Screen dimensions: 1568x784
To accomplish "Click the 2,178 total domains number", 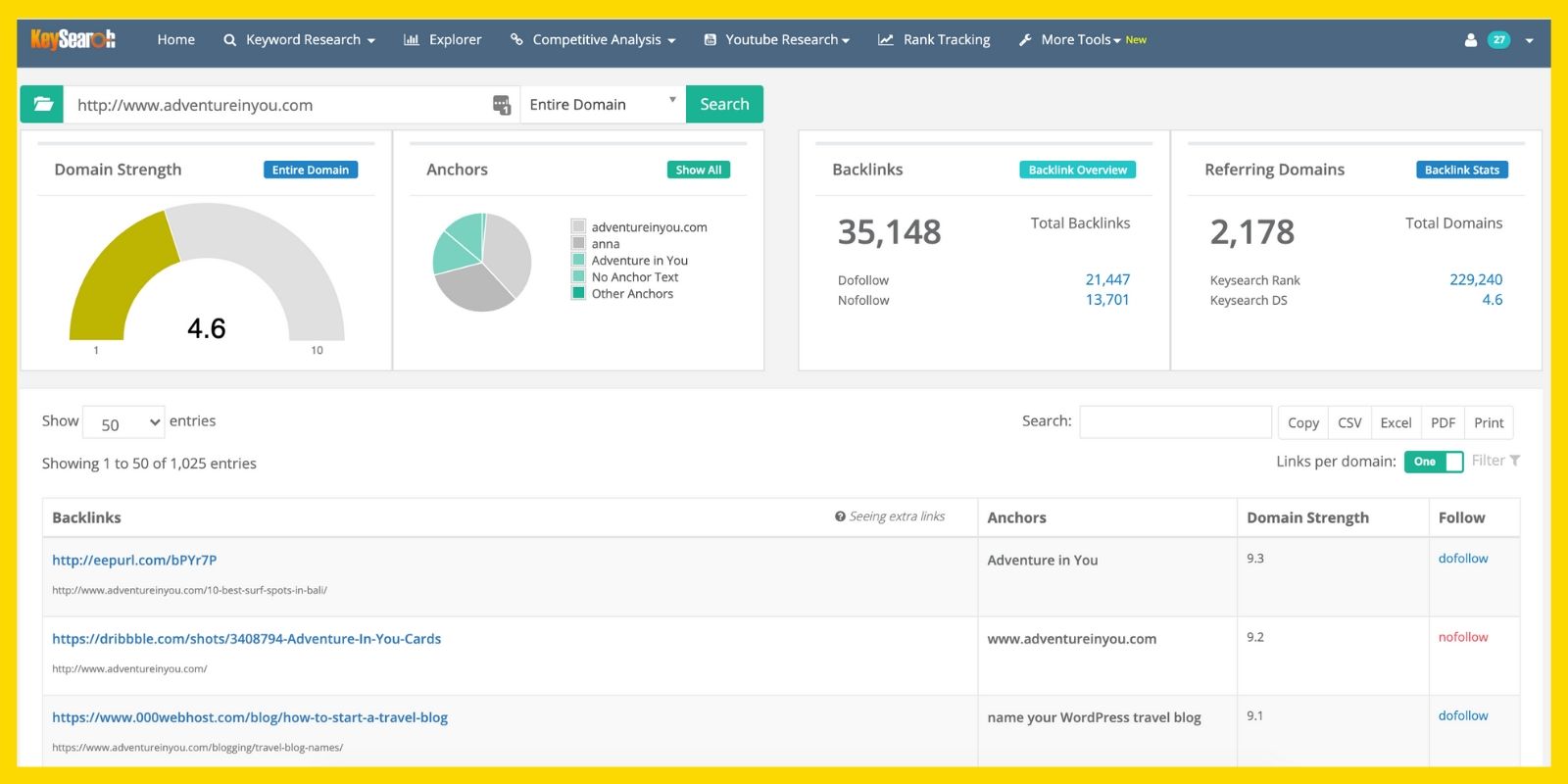I will pos(1252,232).
